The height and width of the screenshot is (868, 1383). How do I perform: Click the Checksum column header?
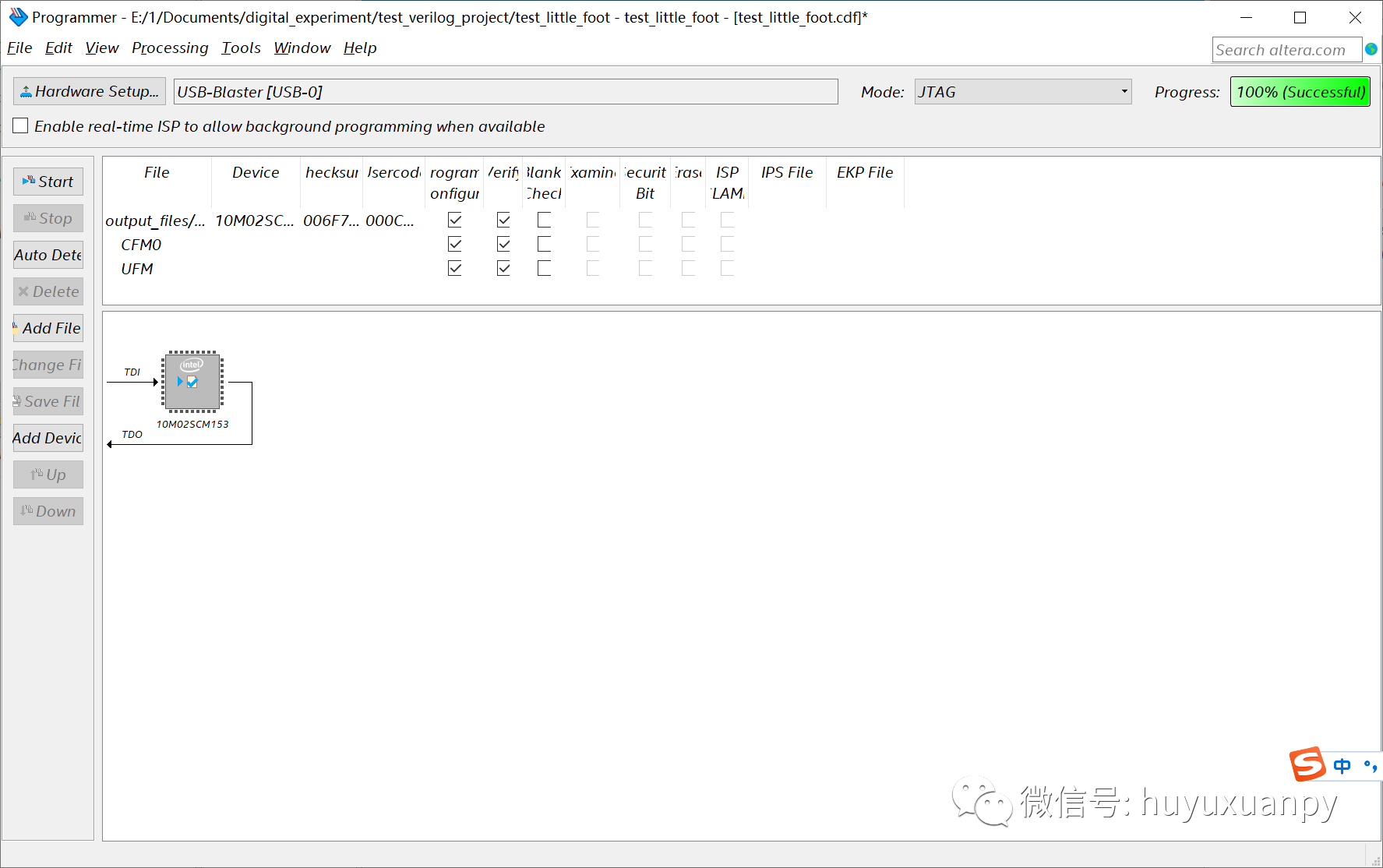click(332, 172)
